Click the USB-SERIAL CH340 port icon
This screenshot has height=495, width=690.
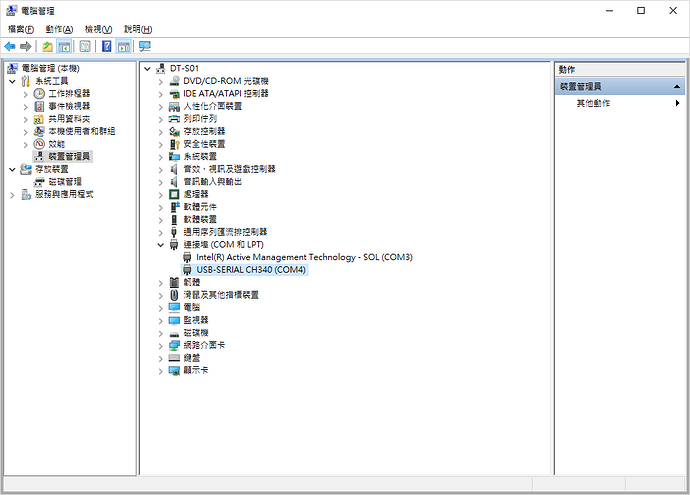(x=187, y=270)
